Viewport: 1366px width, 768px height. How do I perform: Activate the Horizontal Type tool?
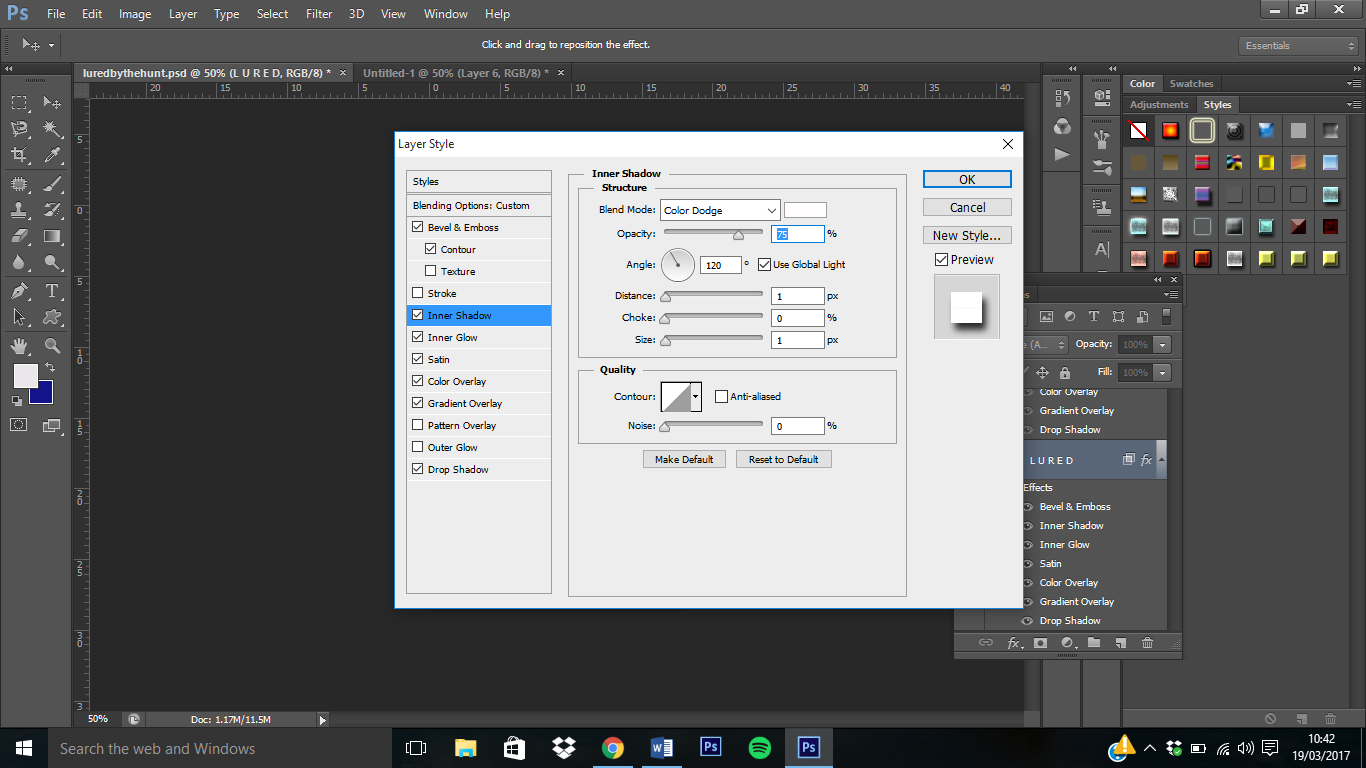click(52, 291)
